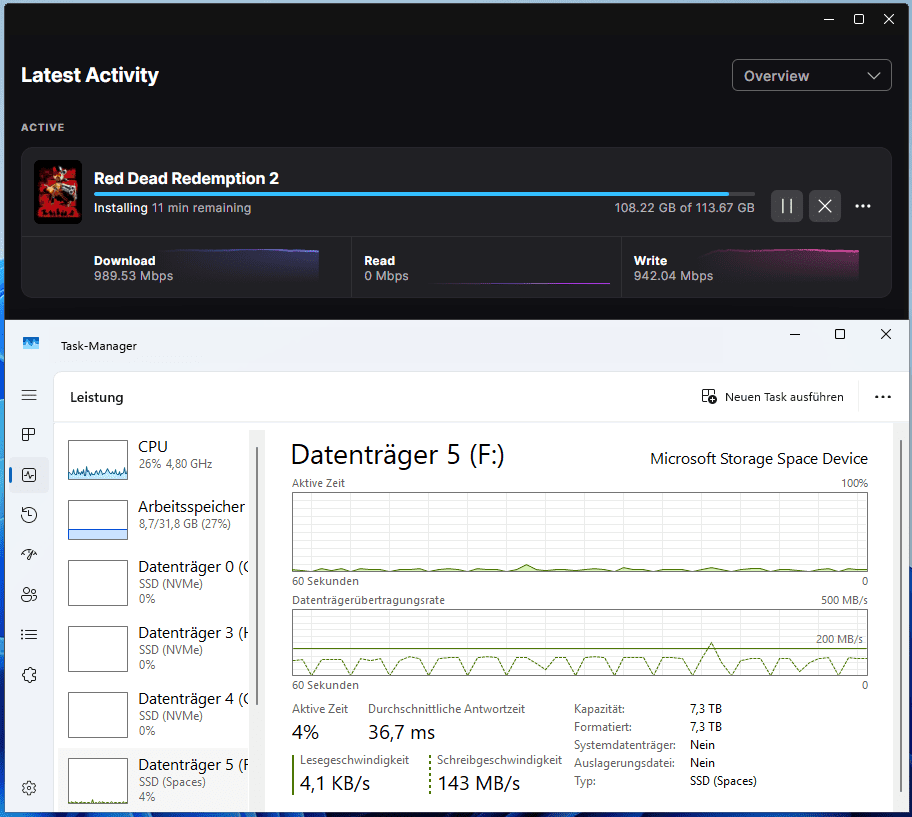Click the Microsoft Storage Space Device label
The height and width of the screenshot is (817, 912).
pyautogui.click(x=758, y=459)
